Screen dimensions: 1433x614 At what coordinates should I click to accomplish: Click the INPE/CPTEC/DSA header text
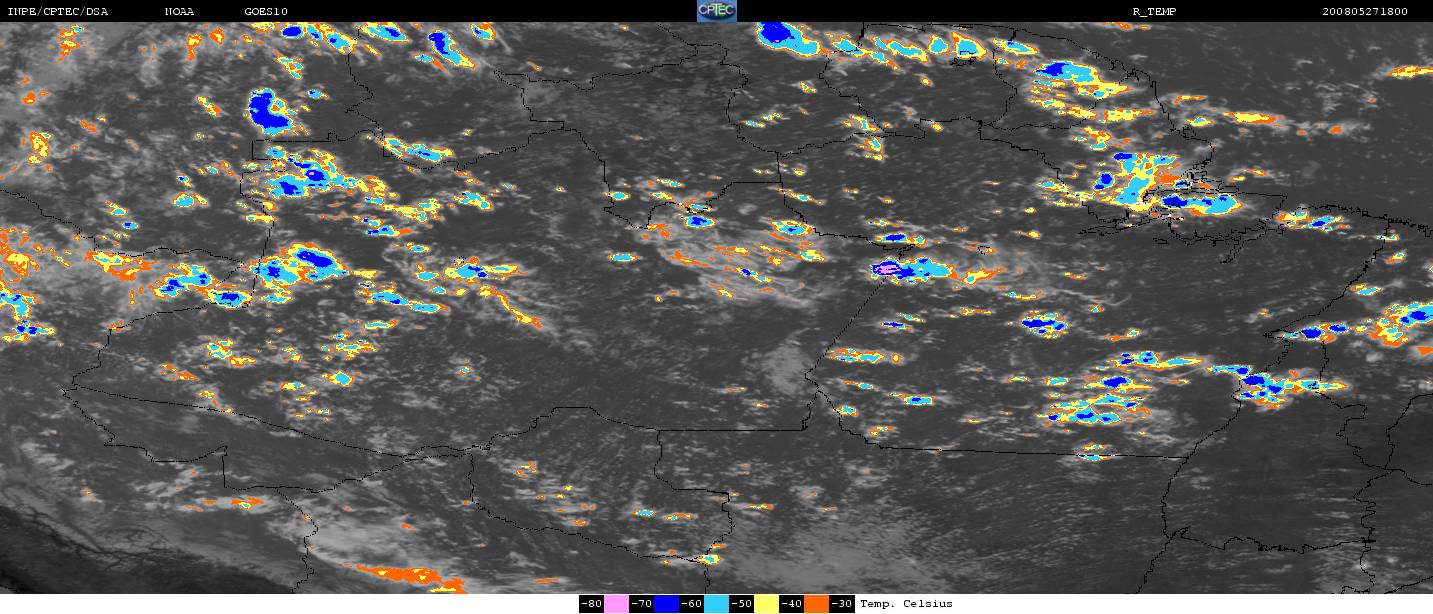[x=57, y=12]
